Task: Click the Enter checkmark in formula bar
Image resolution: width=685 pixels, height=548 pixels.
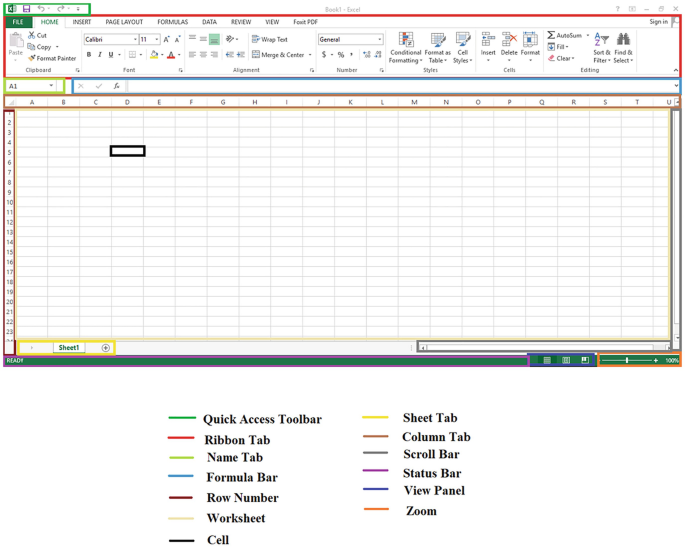Action: click(99, 86)
